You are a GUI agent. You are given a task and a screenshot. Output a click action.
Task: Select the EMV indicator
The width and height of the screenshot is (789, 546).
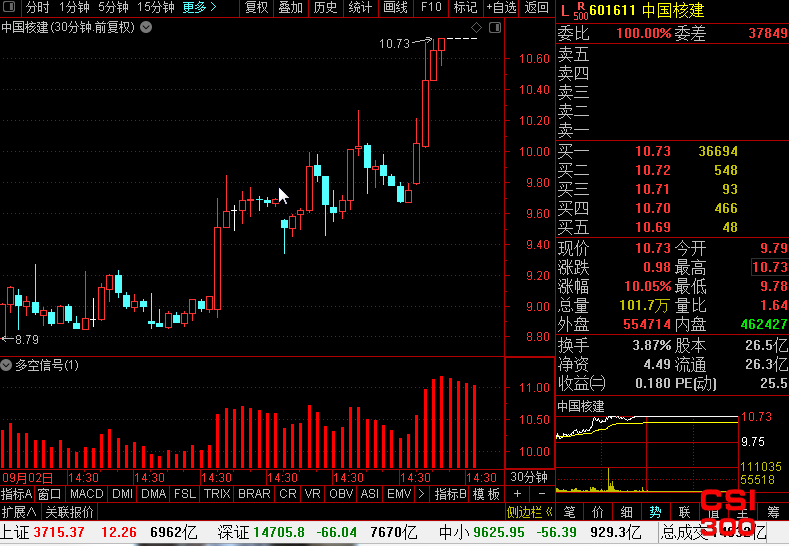click(x=399, y=494)
